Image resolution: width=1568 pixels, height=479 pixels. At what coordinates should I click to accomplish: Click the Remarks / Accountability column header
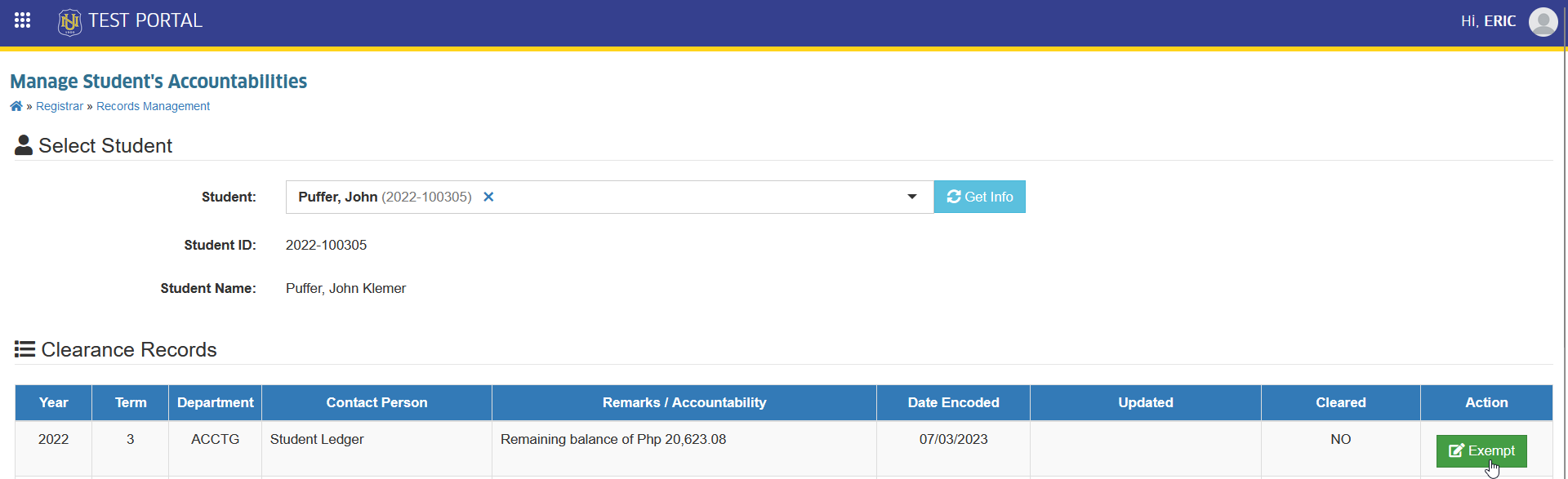point(684,402)
